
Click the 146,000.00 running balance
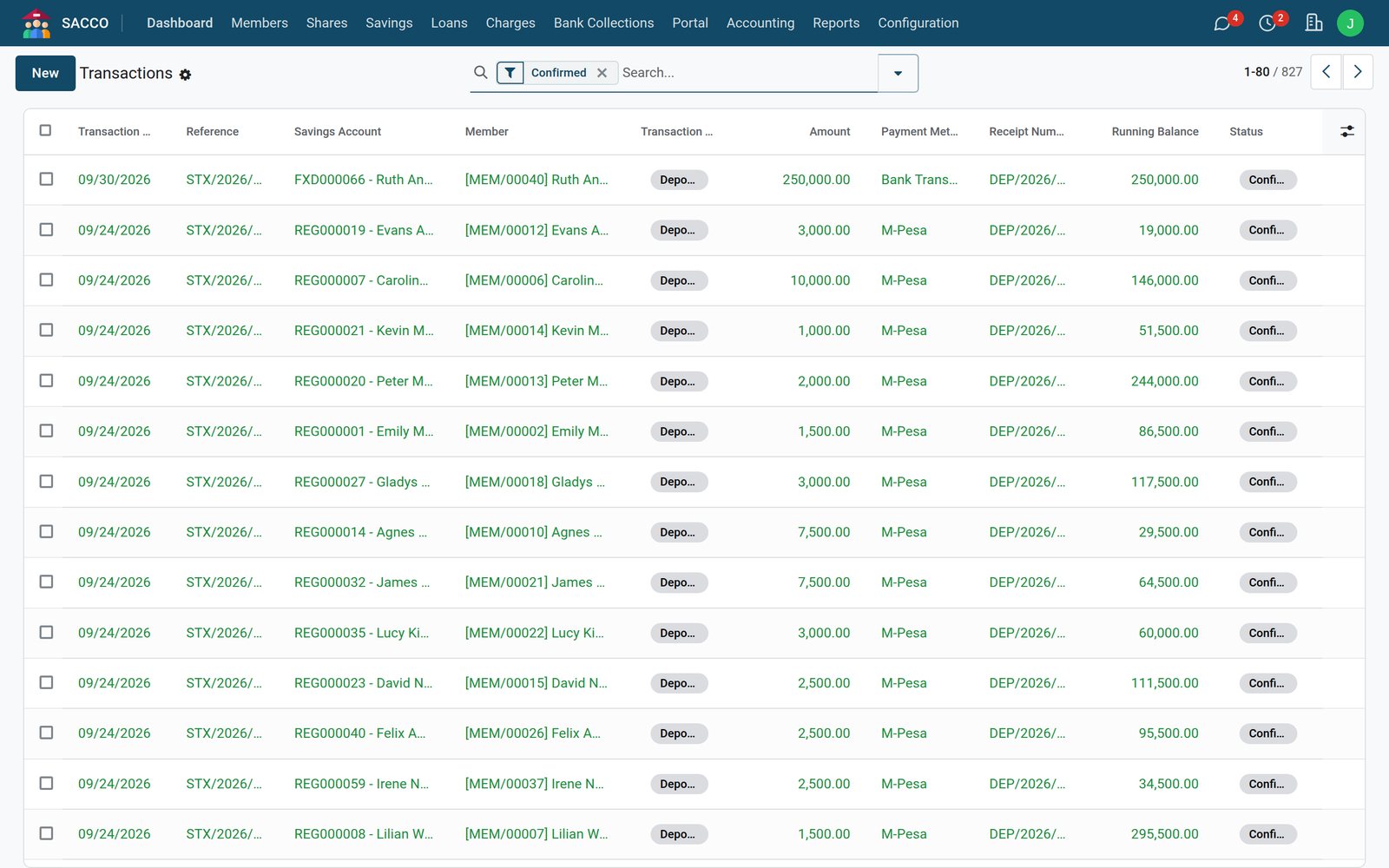[x=1164, y=280]
